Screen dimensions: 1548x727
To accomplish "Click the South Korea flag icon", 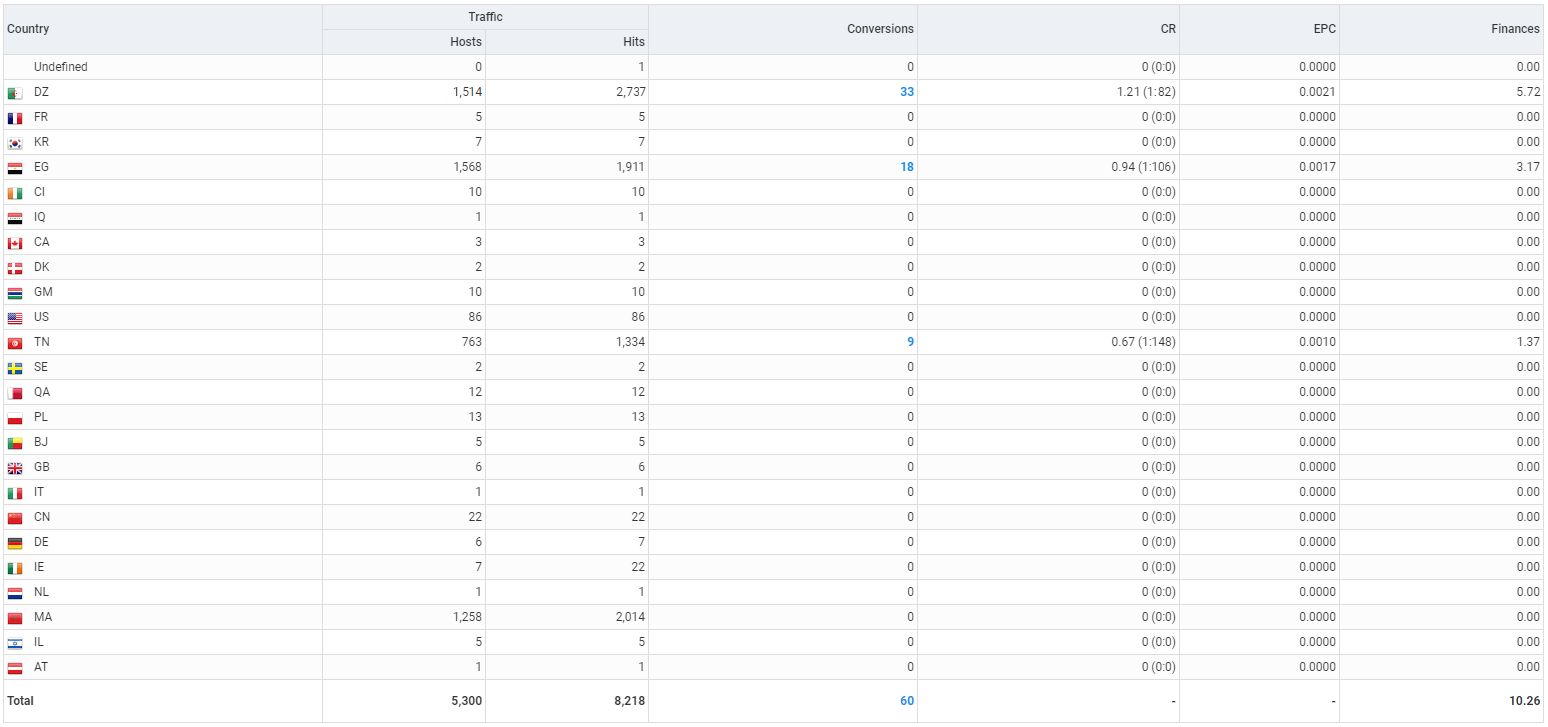I will coord(15,143).
